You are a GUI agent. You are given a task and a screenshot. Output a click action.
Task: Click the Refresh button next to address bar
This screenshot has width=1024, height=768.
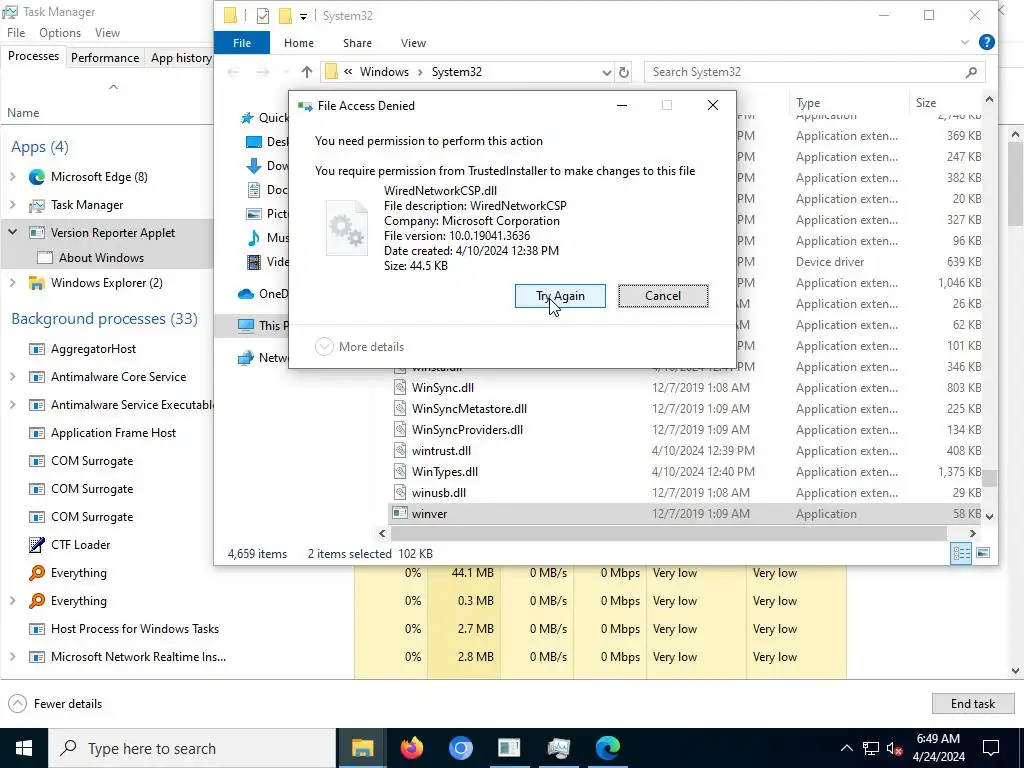click(x=624, y=72)
